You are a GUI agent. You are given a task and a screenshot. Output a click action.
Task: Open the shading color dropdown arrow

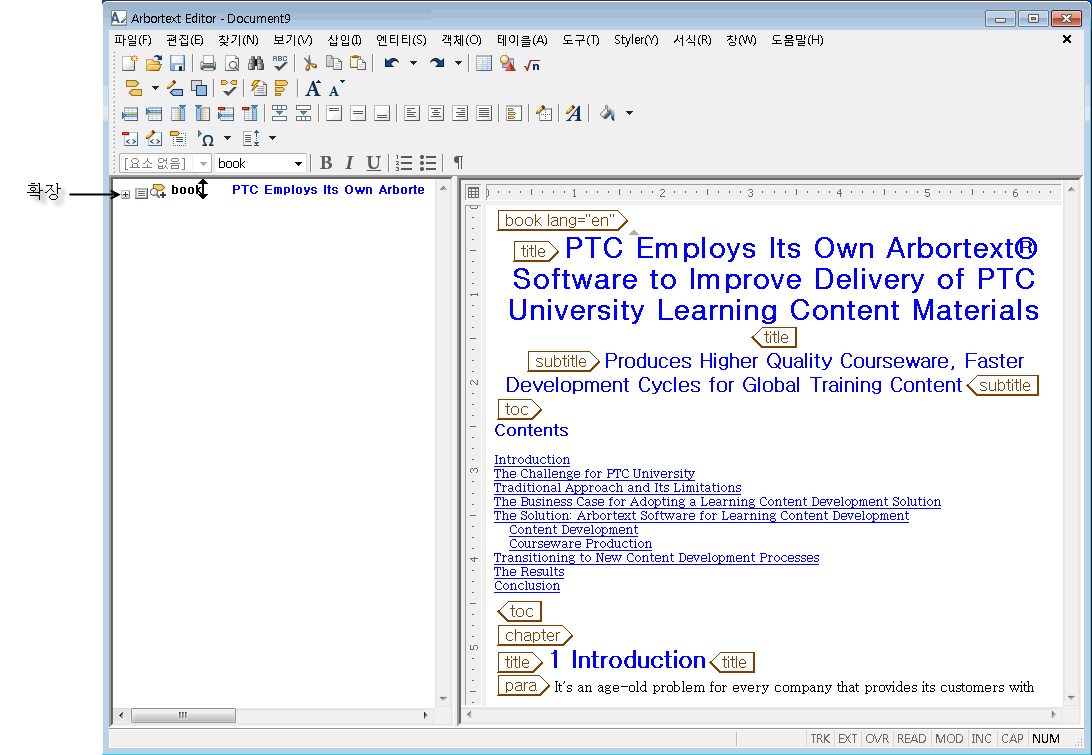pyautogui.click(x=629, y=114)
